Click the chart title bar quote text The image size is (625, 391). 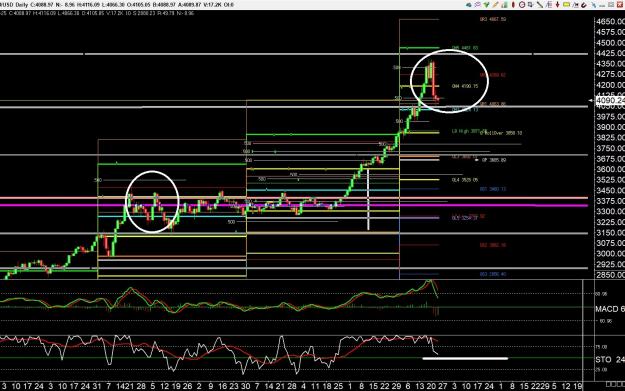(x=117, y=5)
